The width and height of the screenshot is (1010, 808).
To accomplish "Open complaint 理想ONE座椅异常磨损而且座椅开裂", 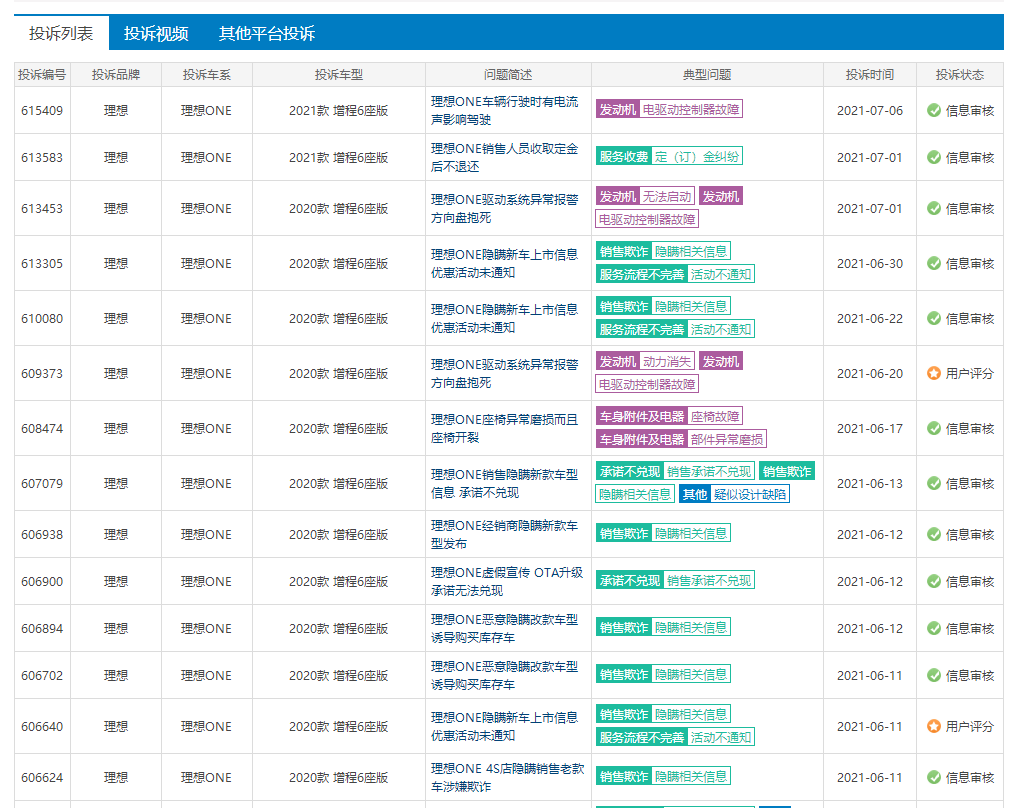I will click(x=504, y=428).
